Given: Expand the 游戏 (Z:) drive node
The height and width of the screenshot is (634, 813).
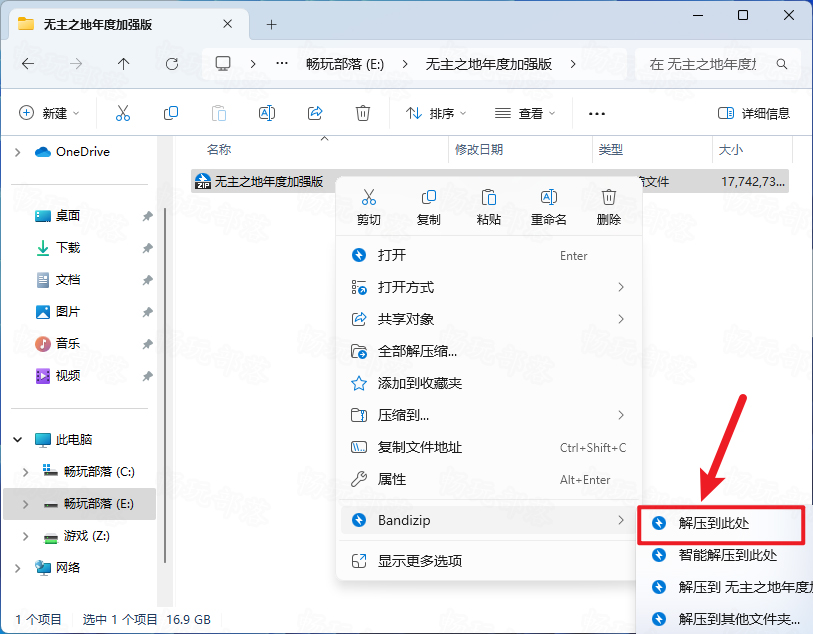Looking at the screenshot, I should click(x=25, y=536).
